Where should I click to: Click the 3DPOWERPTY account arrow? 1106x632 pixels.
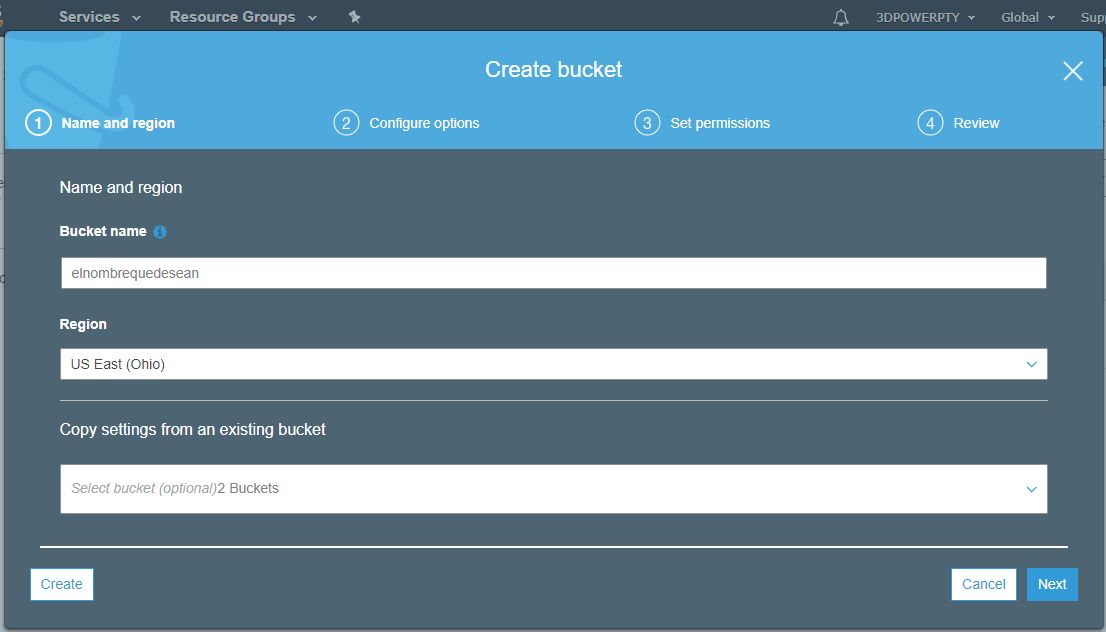[971, 18]
